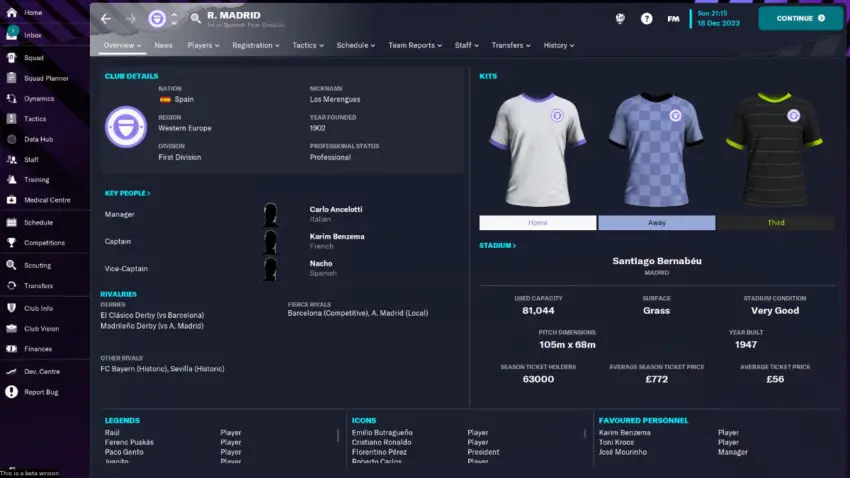
Task: Select the Third kit tab
Action: [776, 223]
